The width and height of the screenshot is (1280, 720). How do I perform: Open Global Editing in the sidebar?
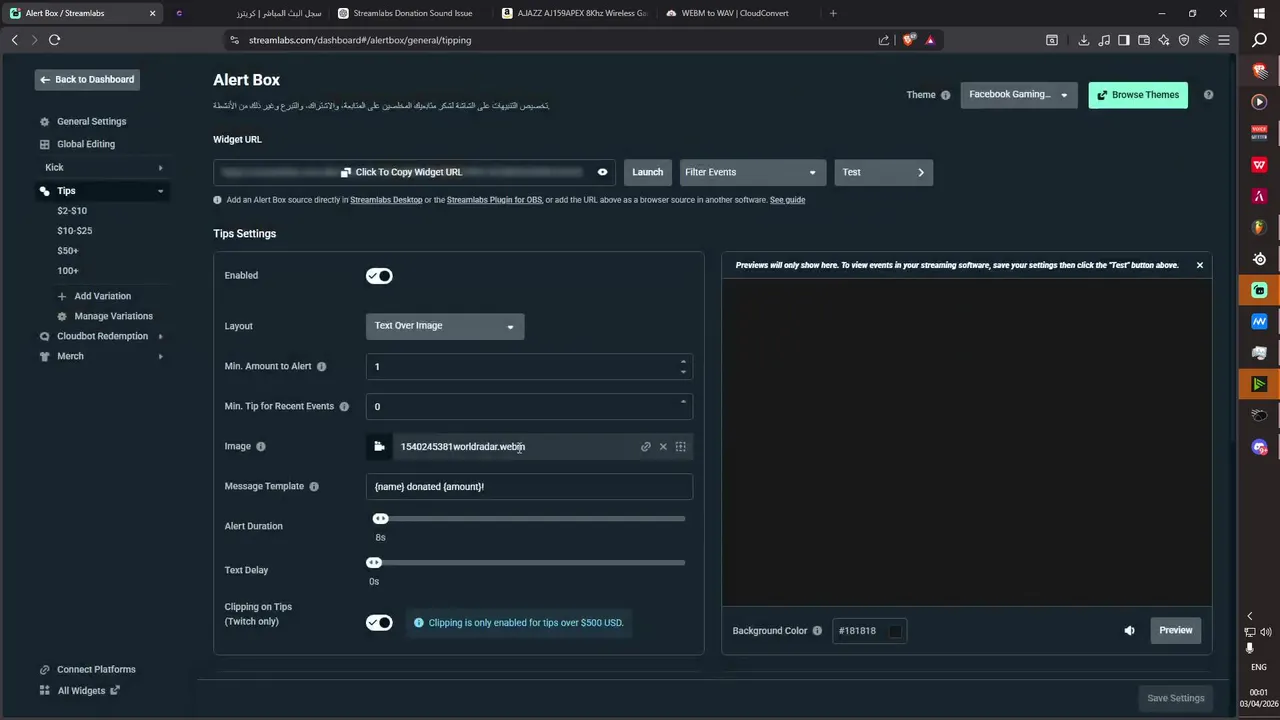85,144
